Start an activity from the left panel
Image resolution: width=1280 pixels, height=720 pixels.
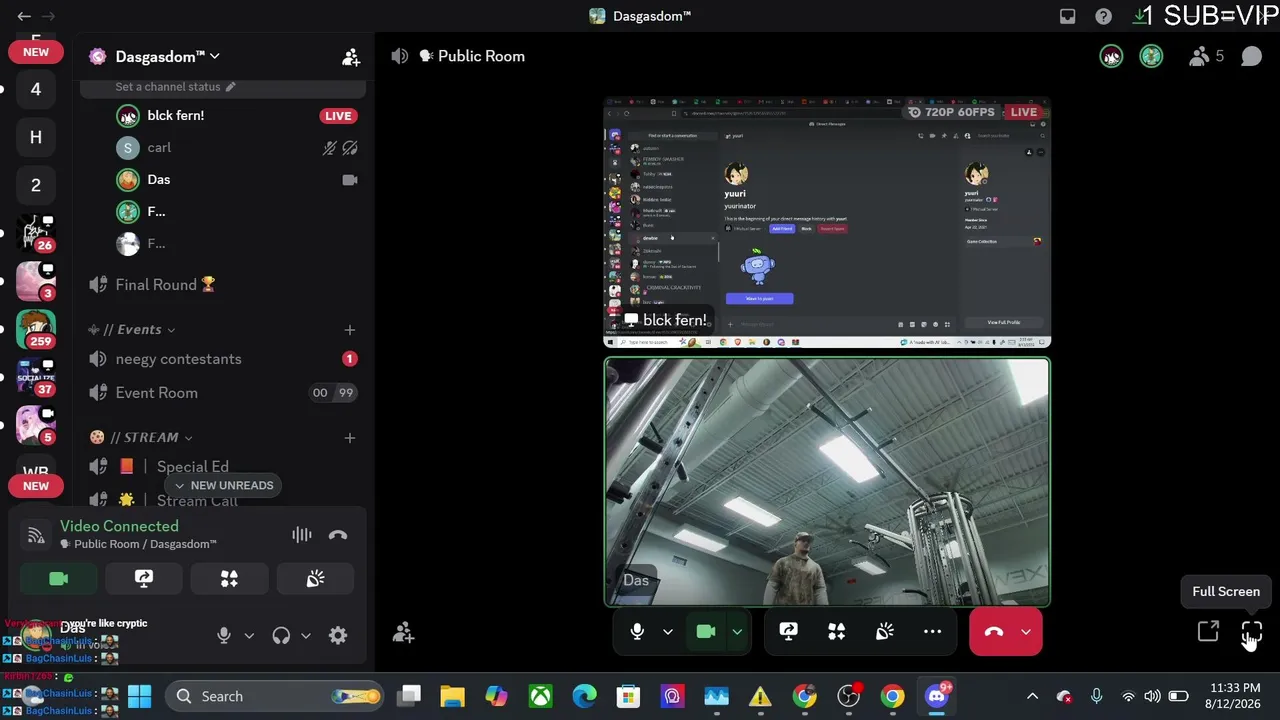tap(229, 578)
